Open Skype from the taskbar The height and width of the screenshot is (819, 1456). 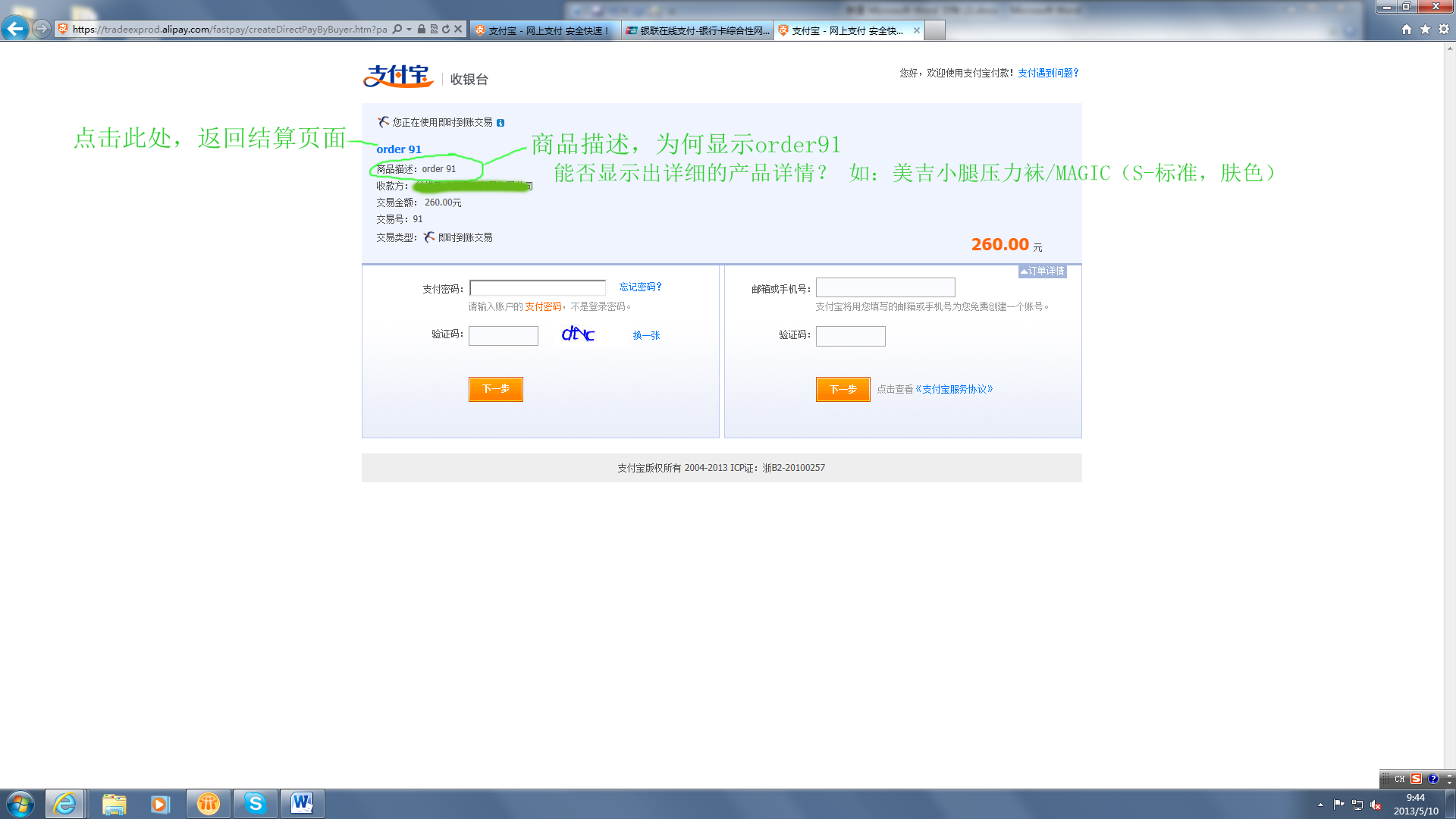pos(256,804)
